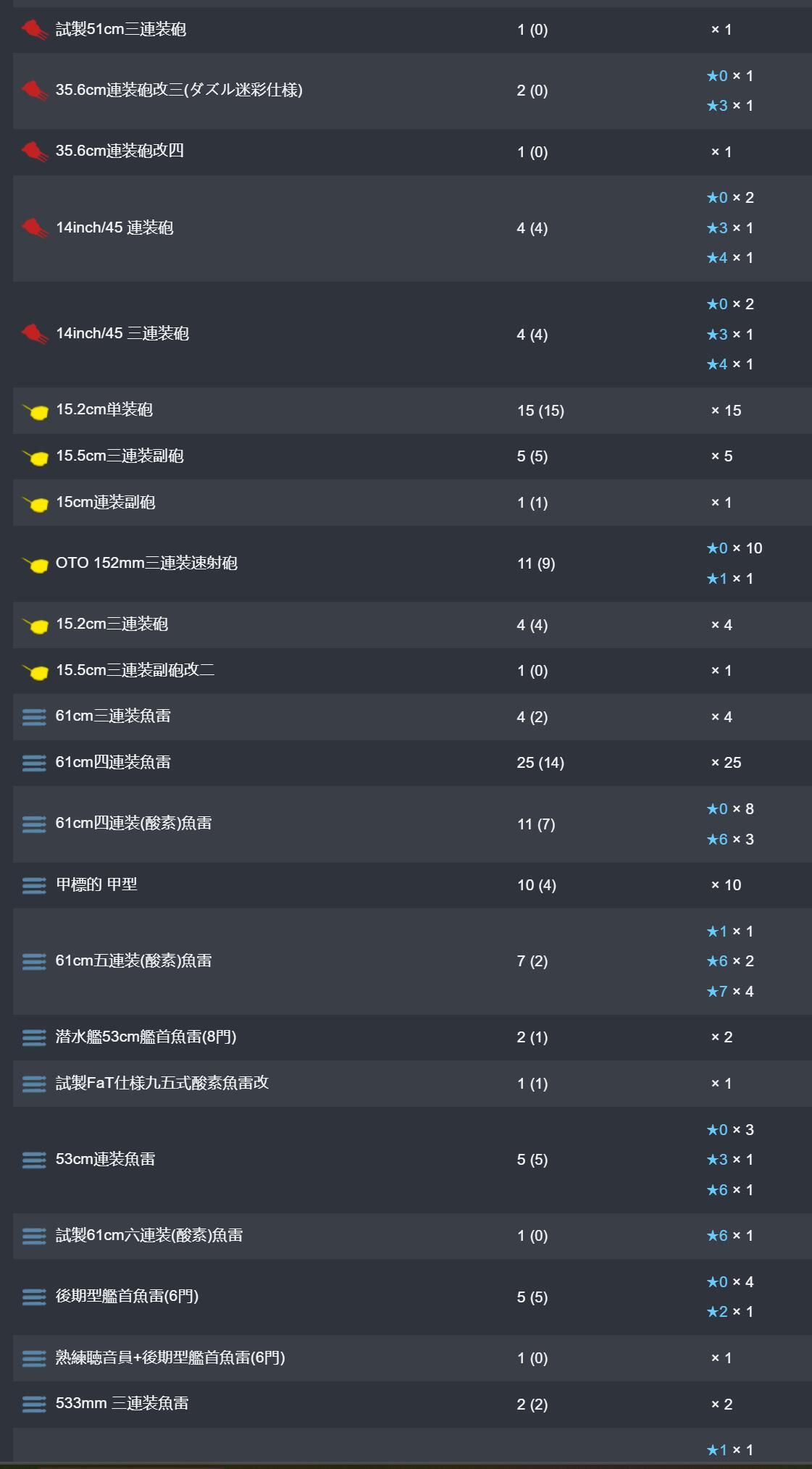Click the ★6 × 1 star level of 試製61cm六連装(酸素)魚雷

coord(729,1236)
